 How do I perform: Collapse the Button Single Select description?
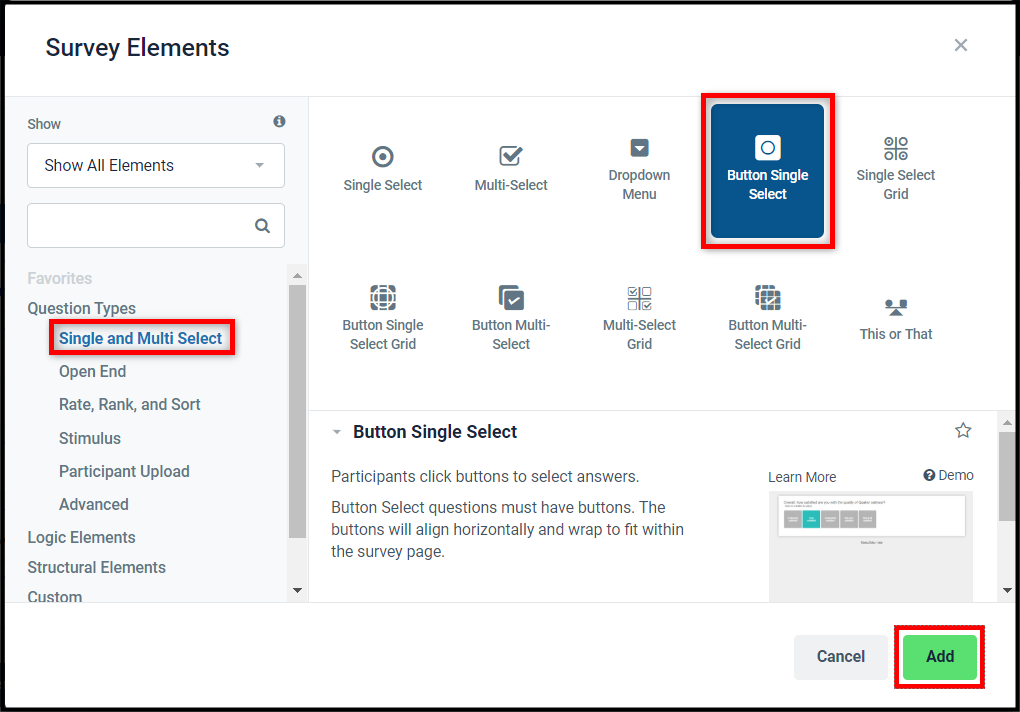(x=338, y=433)
